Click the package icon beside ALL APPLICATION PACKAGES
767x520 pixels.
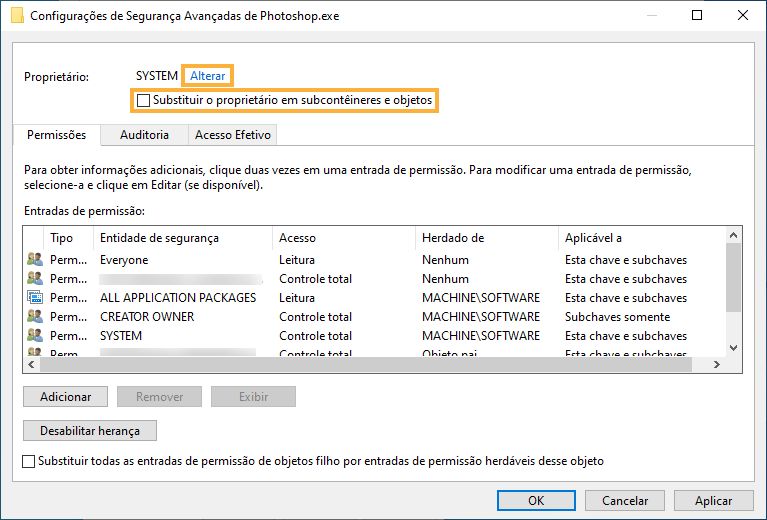point(34,297)
